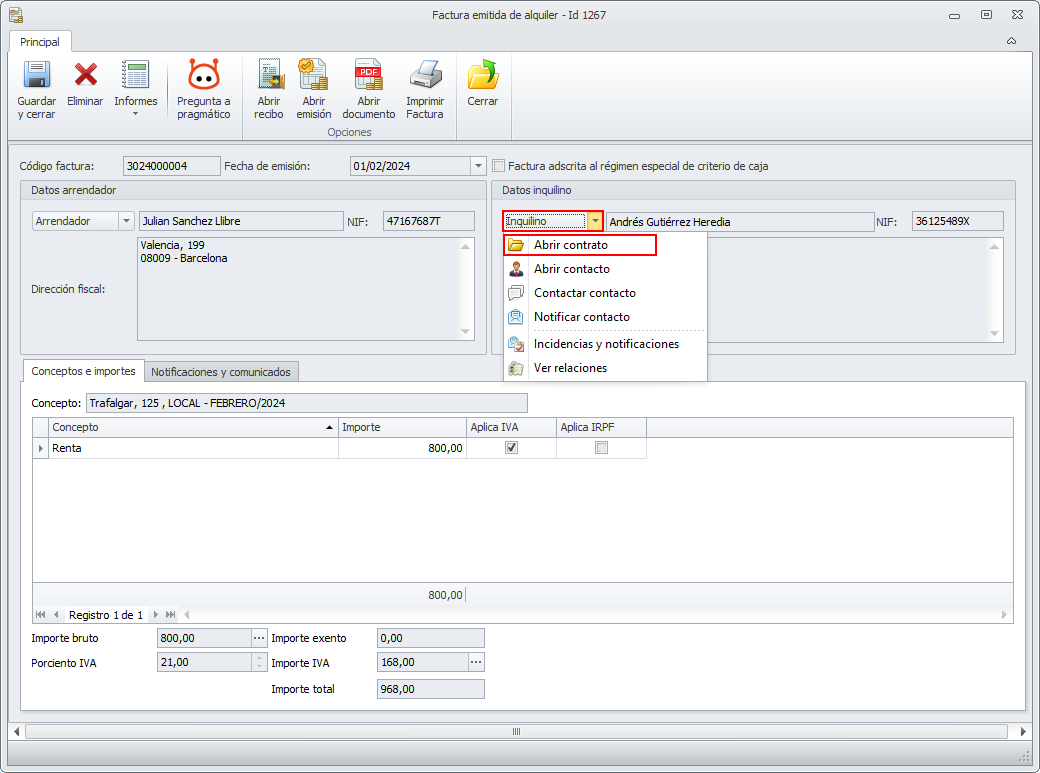This screenshot has width=1040, height=773.
Task: Open the Fecha de emisión date dropdown
Action: pyautogui.click(x=478, y=166)
